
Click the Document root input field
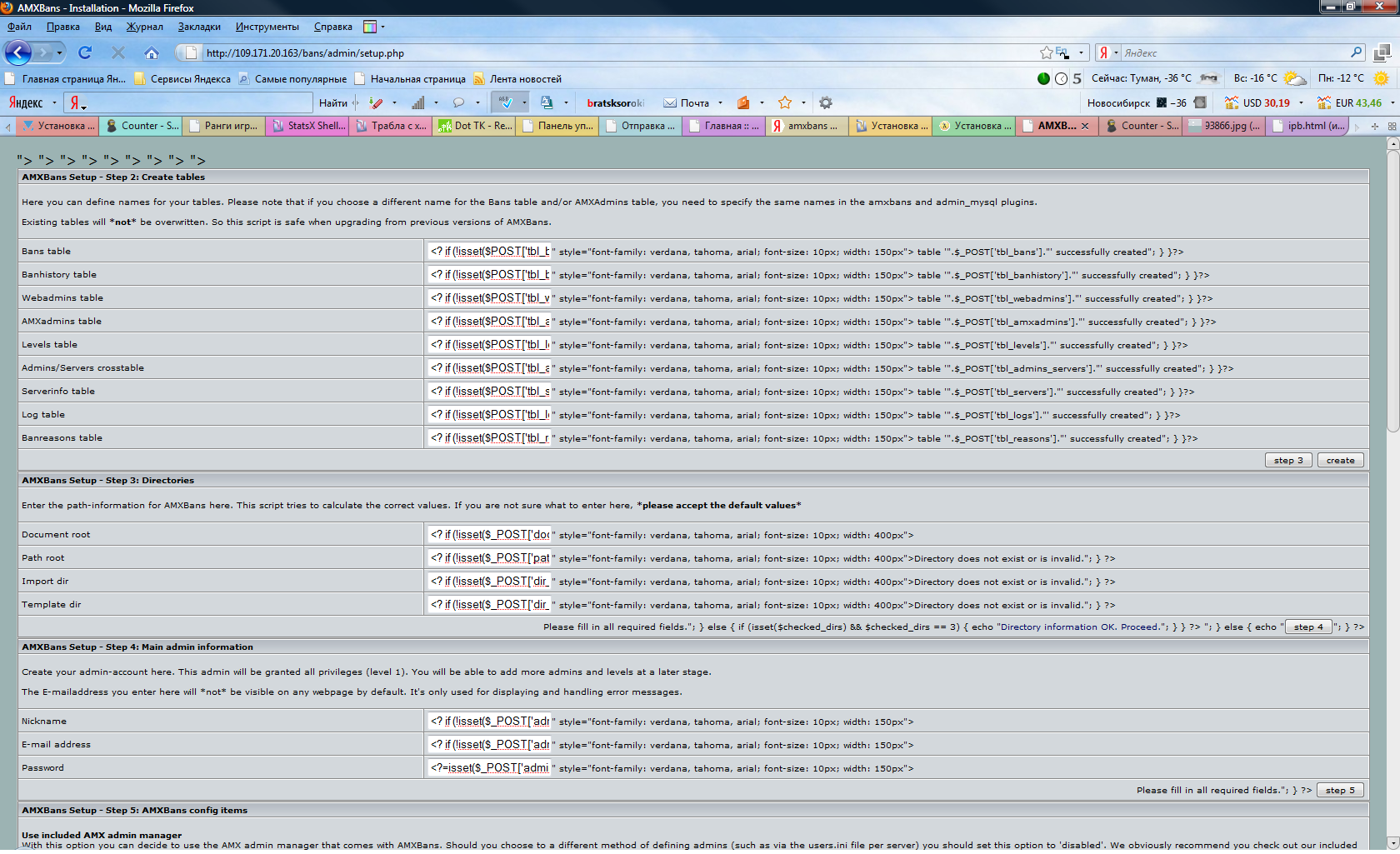point(490,534)
